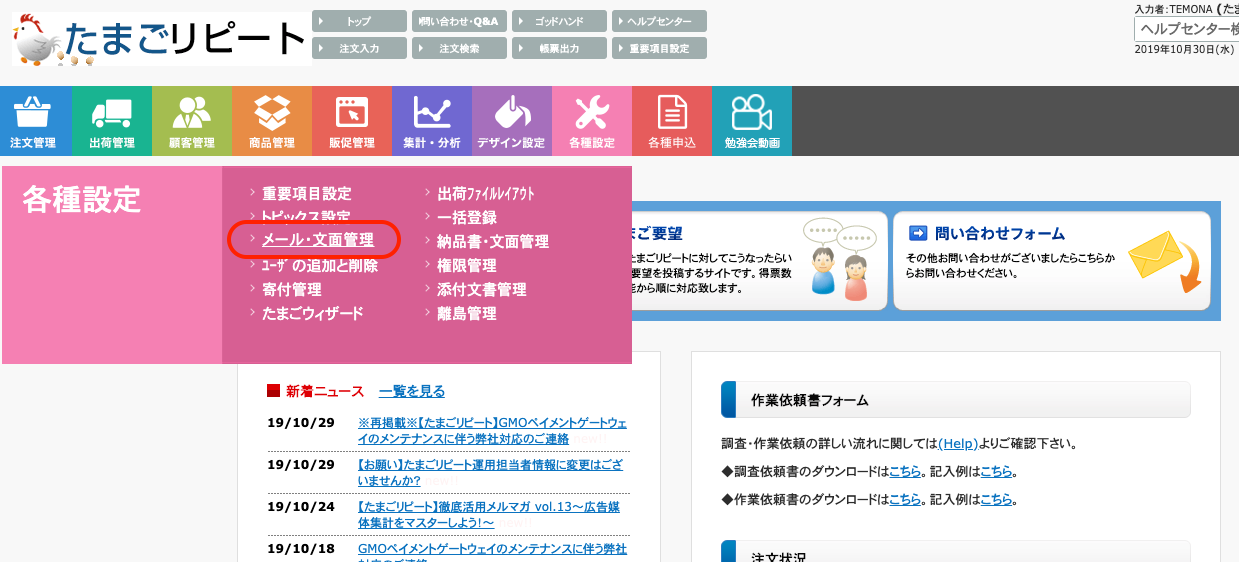Open 問い合わせ・Q&A header button
The height and width of the screenshot is (562, 1239).
(459, 21)
